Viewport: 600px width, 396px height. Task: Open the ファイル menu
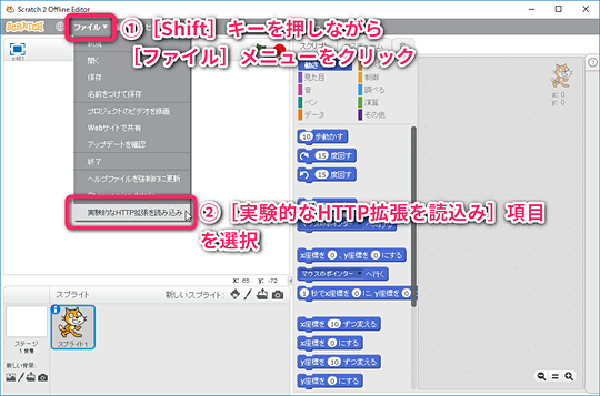click(x=90, y=27)
